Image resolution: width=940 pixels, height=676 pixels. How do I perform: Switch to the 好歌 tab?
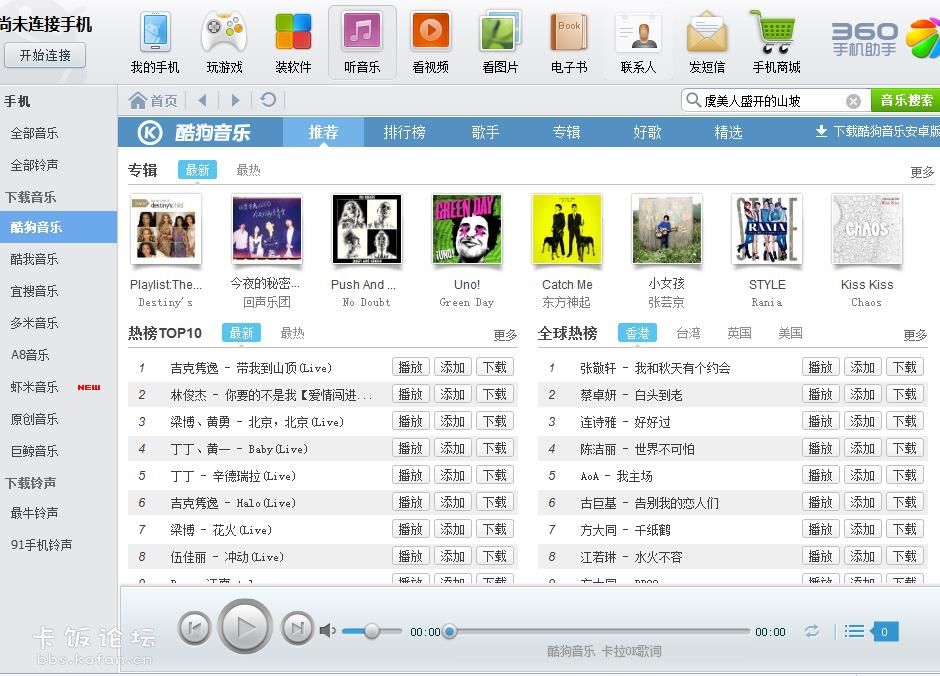point(647,132)
